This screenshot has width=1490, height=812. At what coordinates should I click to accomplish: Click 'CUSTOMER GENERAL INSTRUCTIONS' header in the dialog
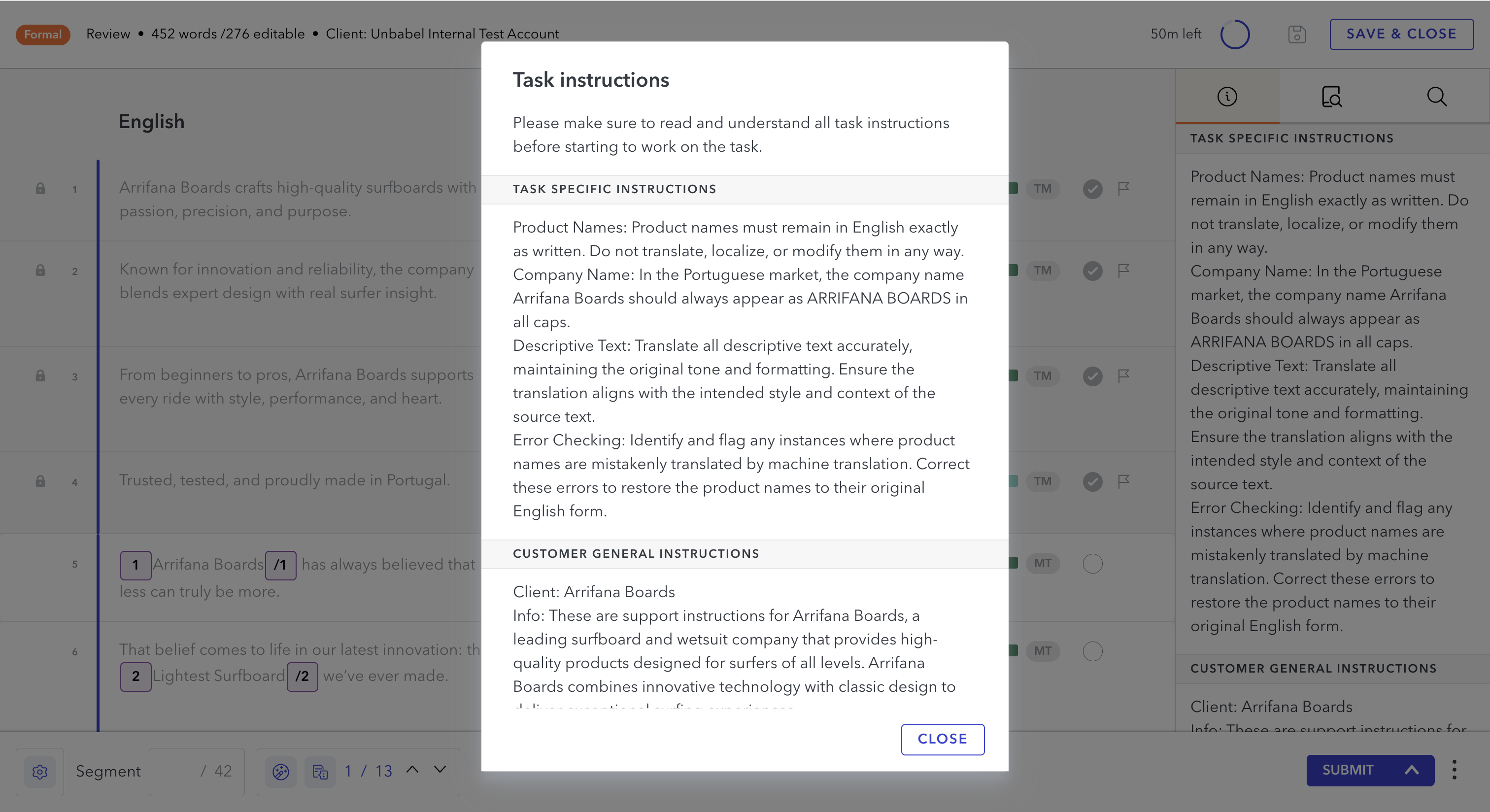pyautogui.click(x=636, y=553)
